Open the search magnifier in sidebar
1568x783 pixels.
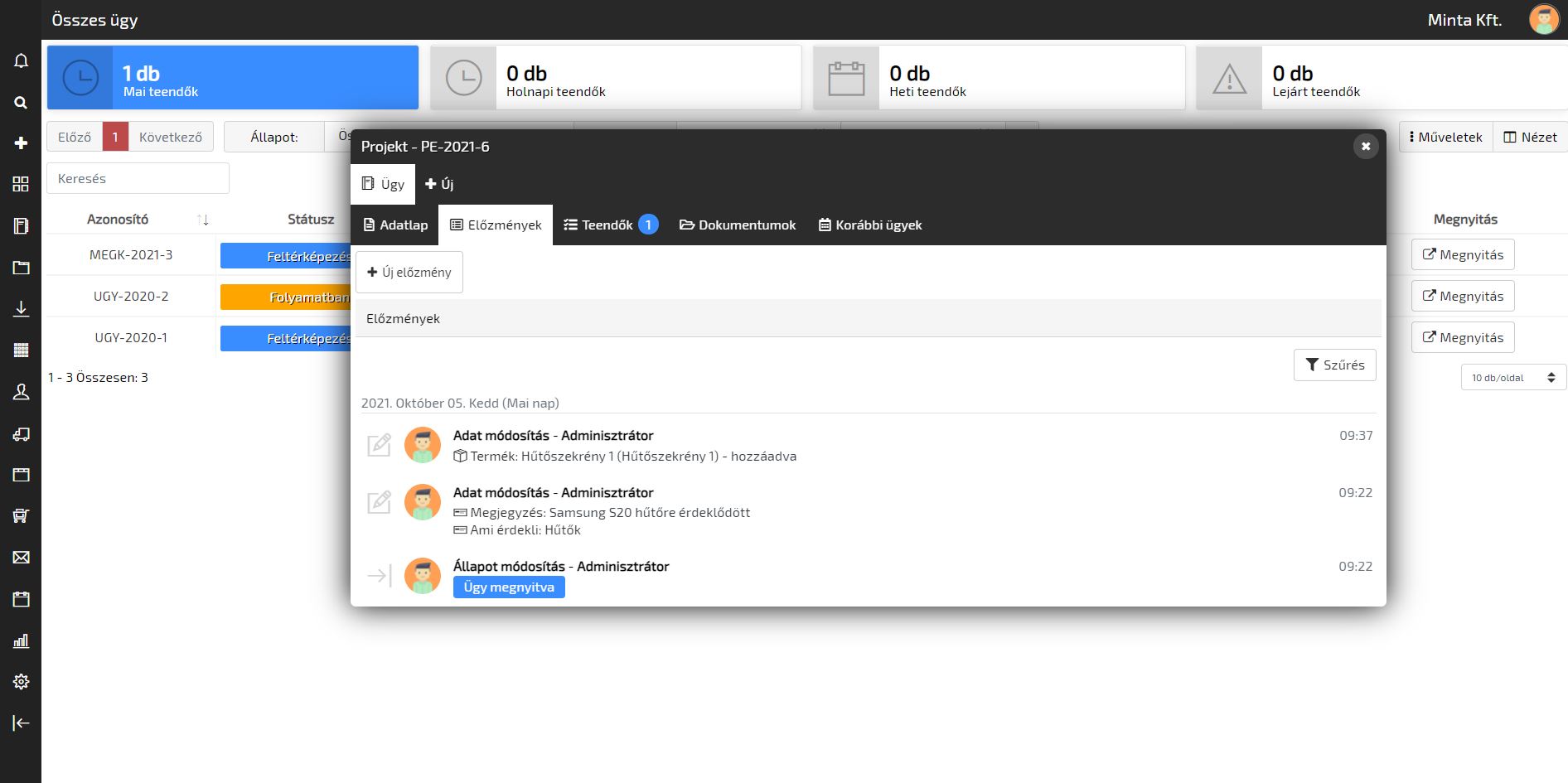point(21,103)
